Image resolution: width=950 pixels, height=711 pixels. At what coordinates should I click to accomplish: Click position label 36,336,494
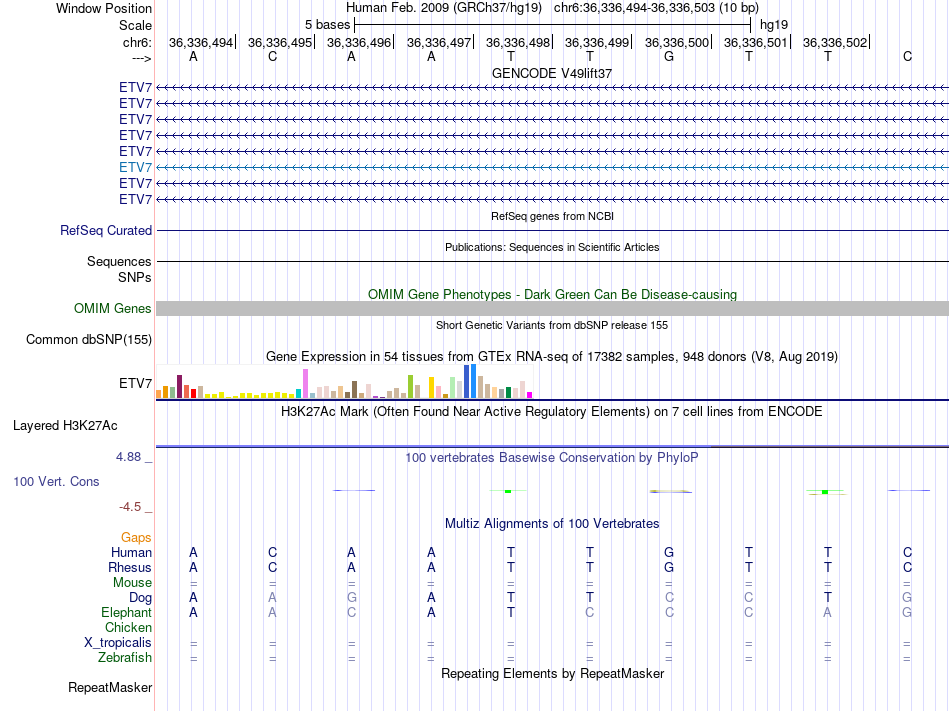tap(201, 42)
